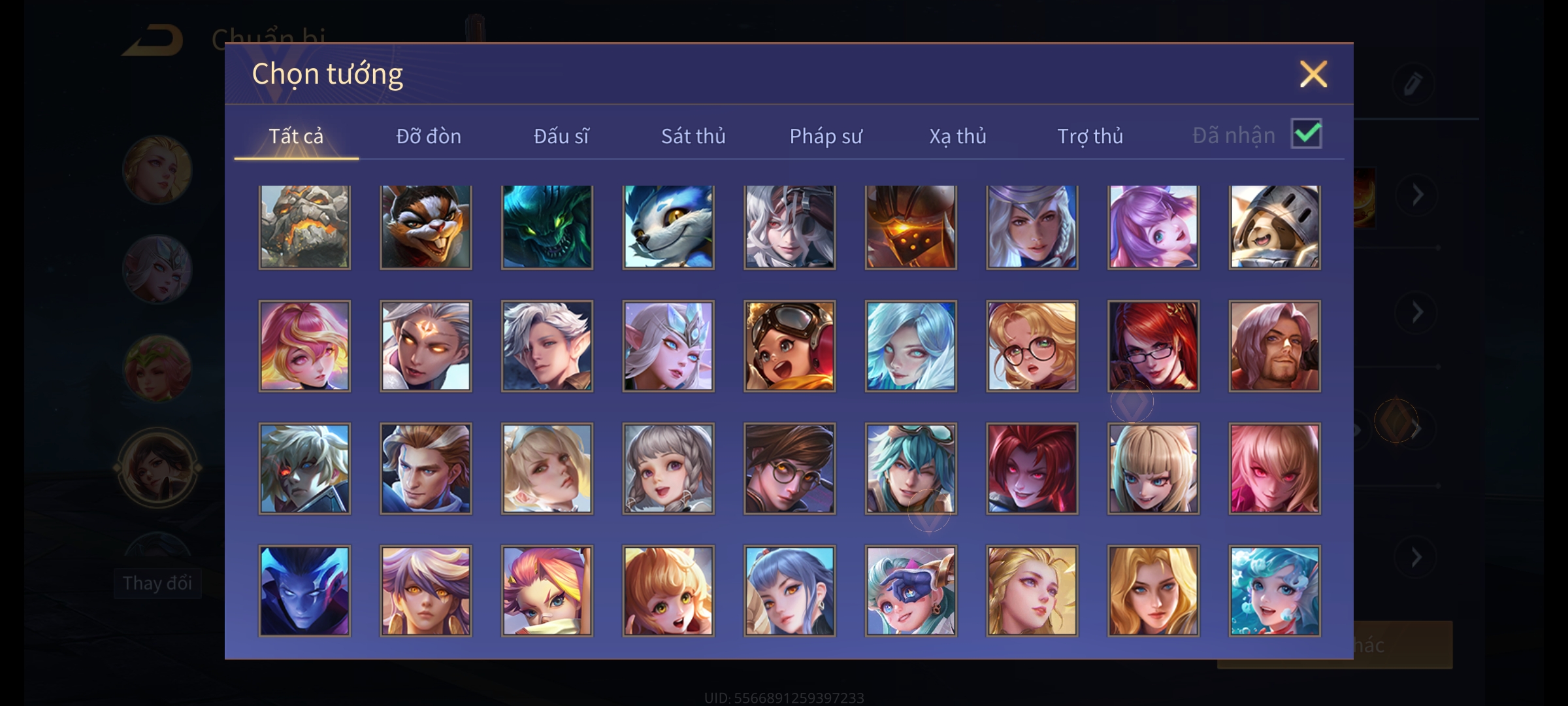Pick the mermaid hero with bubbles
Screen dimensions: 1568x706
tap(1275, 591)
